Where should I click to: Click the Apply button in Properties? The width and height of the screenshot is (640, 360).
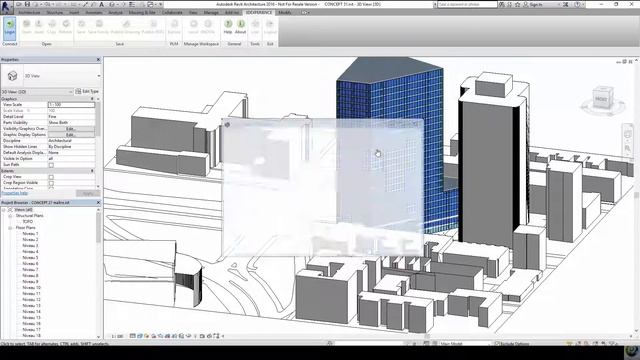click(88, 193)
